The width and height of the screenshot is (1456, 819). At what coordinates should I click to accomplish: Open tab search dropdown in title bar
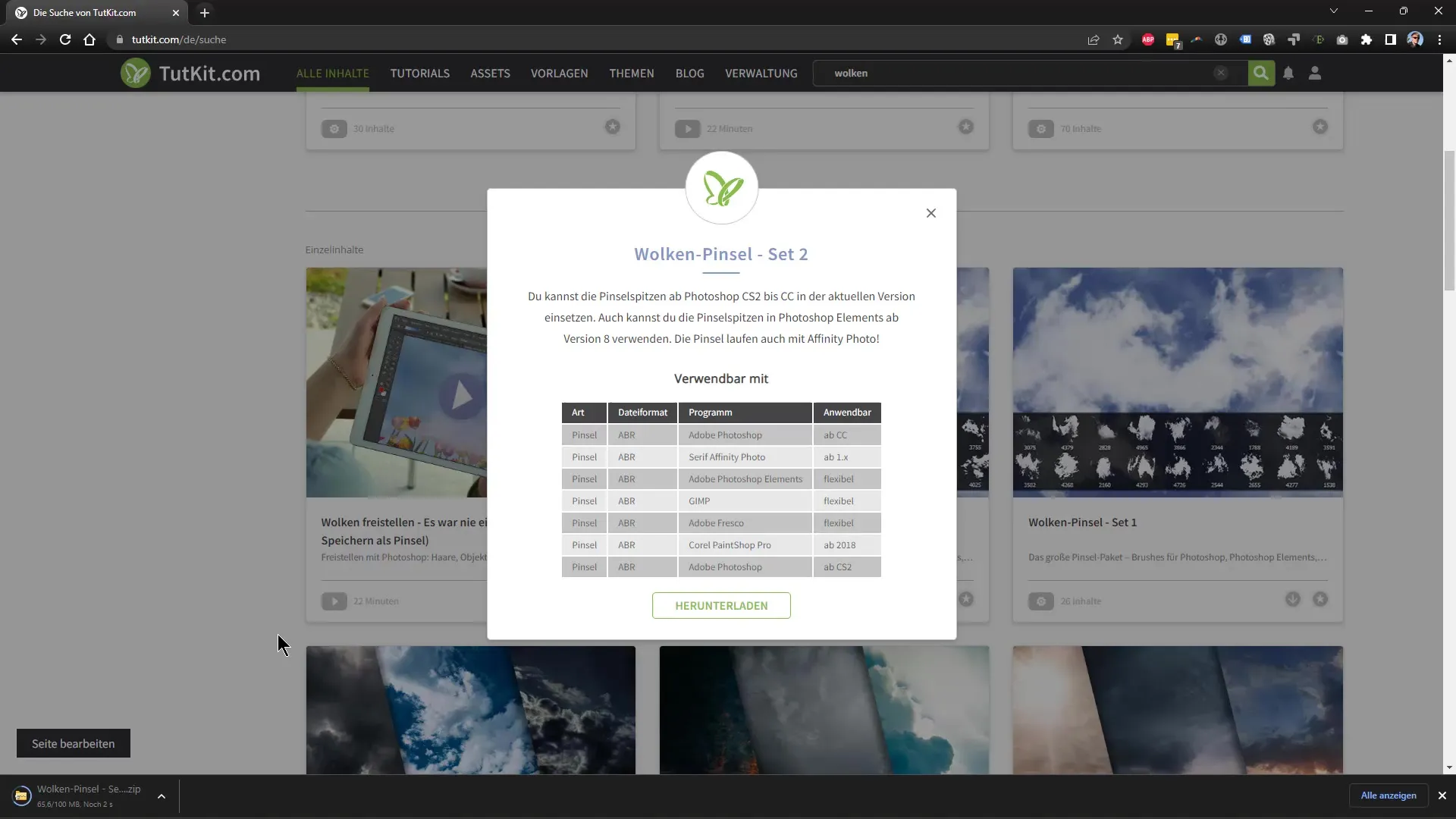pos(1334,11)
